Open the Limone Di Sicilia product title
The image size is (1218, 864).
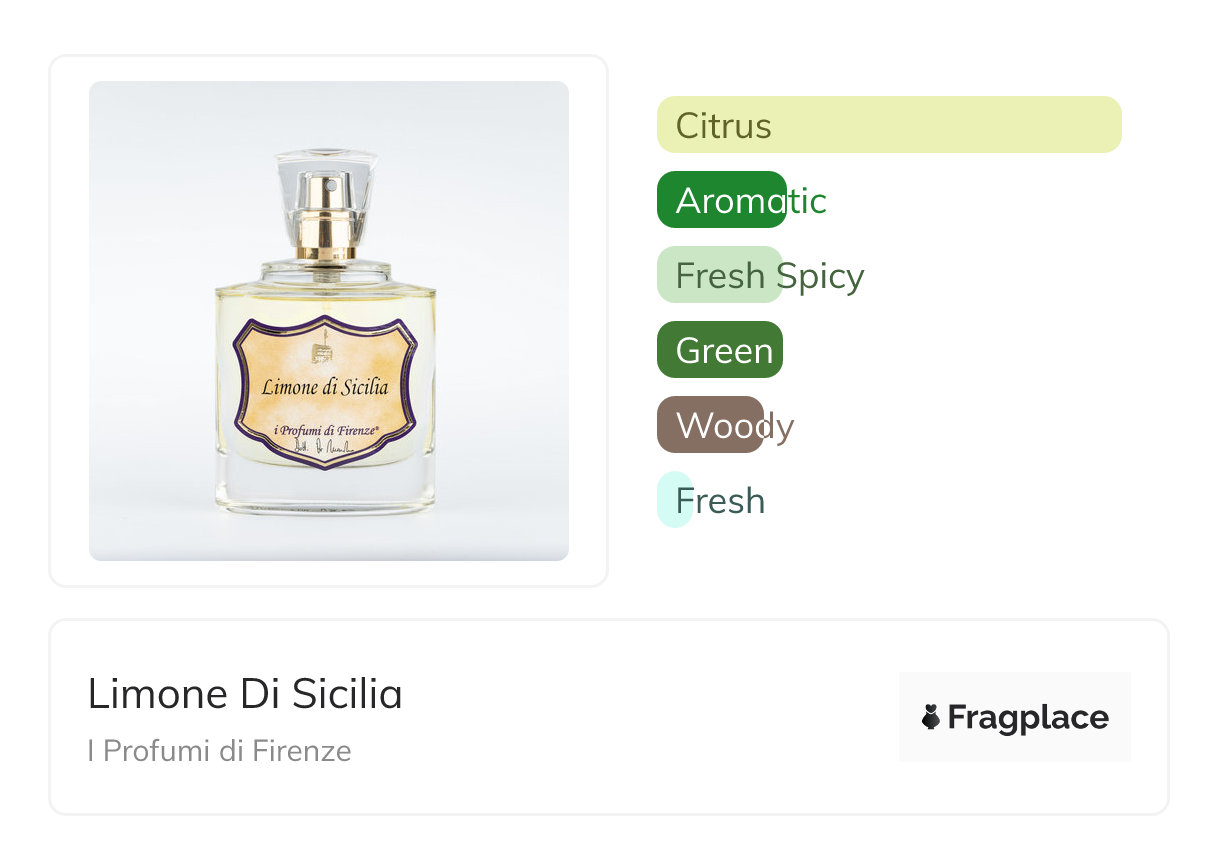[x=245, y=694]
